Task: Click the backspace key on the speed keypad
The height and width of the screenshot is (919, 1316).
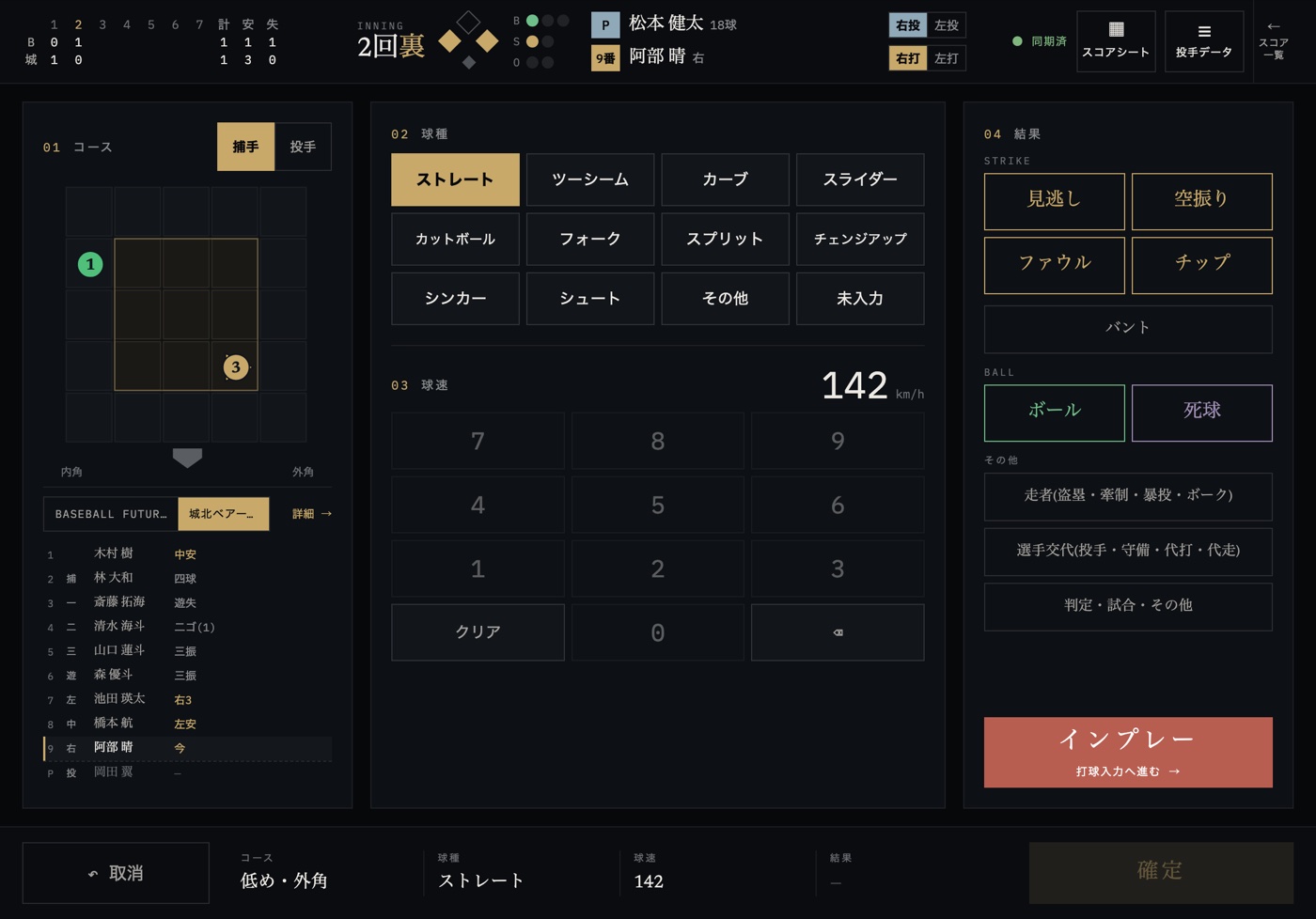Action: [838, 632]
